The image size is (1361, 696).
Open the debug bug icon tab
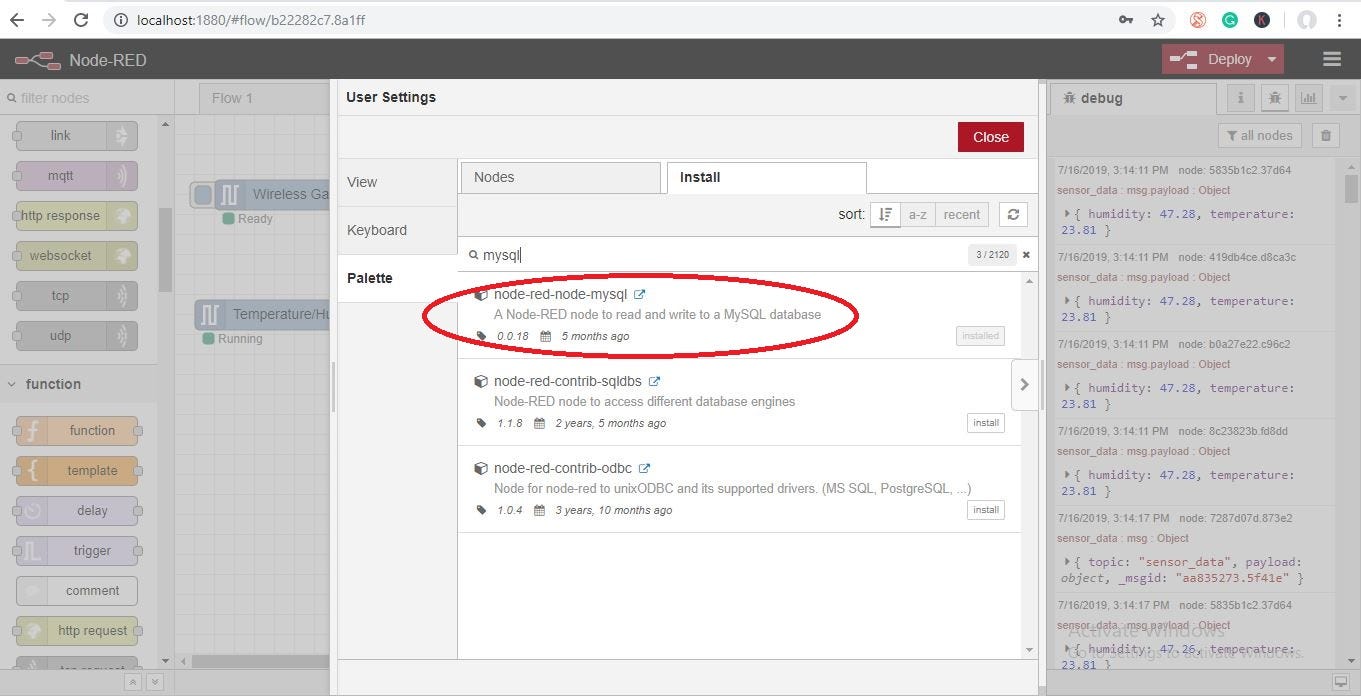click(x=1274, y=98)
